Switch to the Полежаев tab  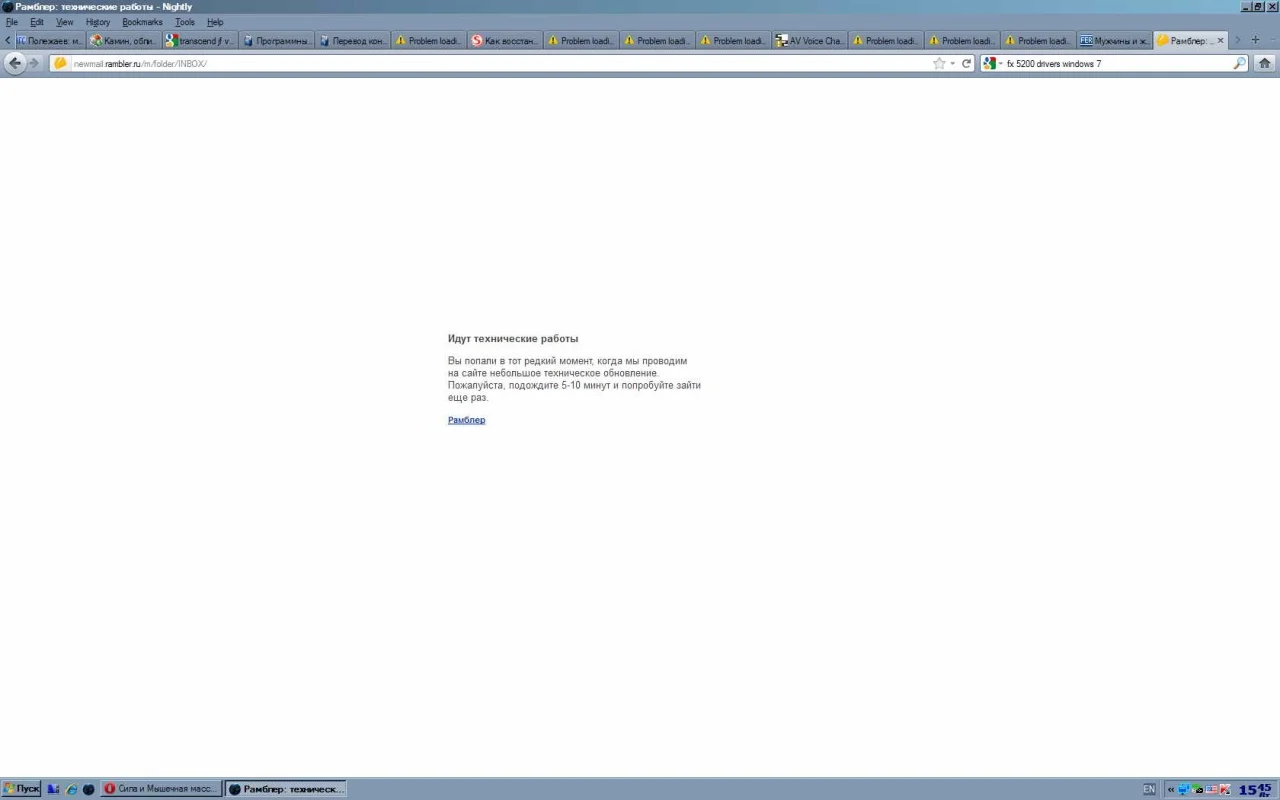[49, 41]
